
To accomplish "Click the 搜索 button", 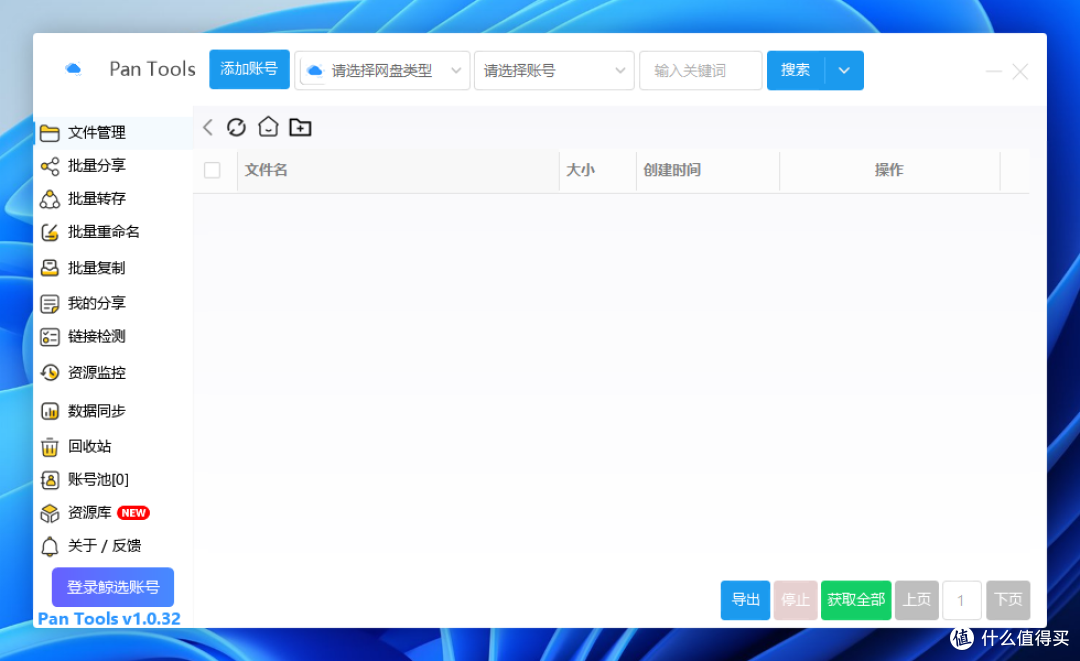I will click(x=796, y=70).
